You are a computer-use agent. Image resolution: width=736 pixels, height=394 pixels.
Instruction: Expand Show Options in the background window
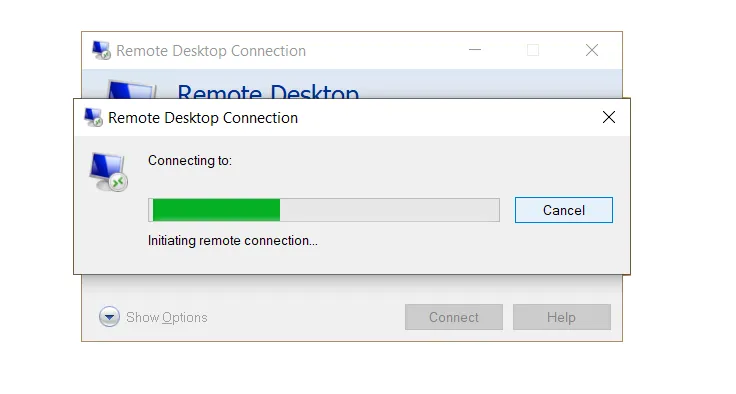coord(153,317)
